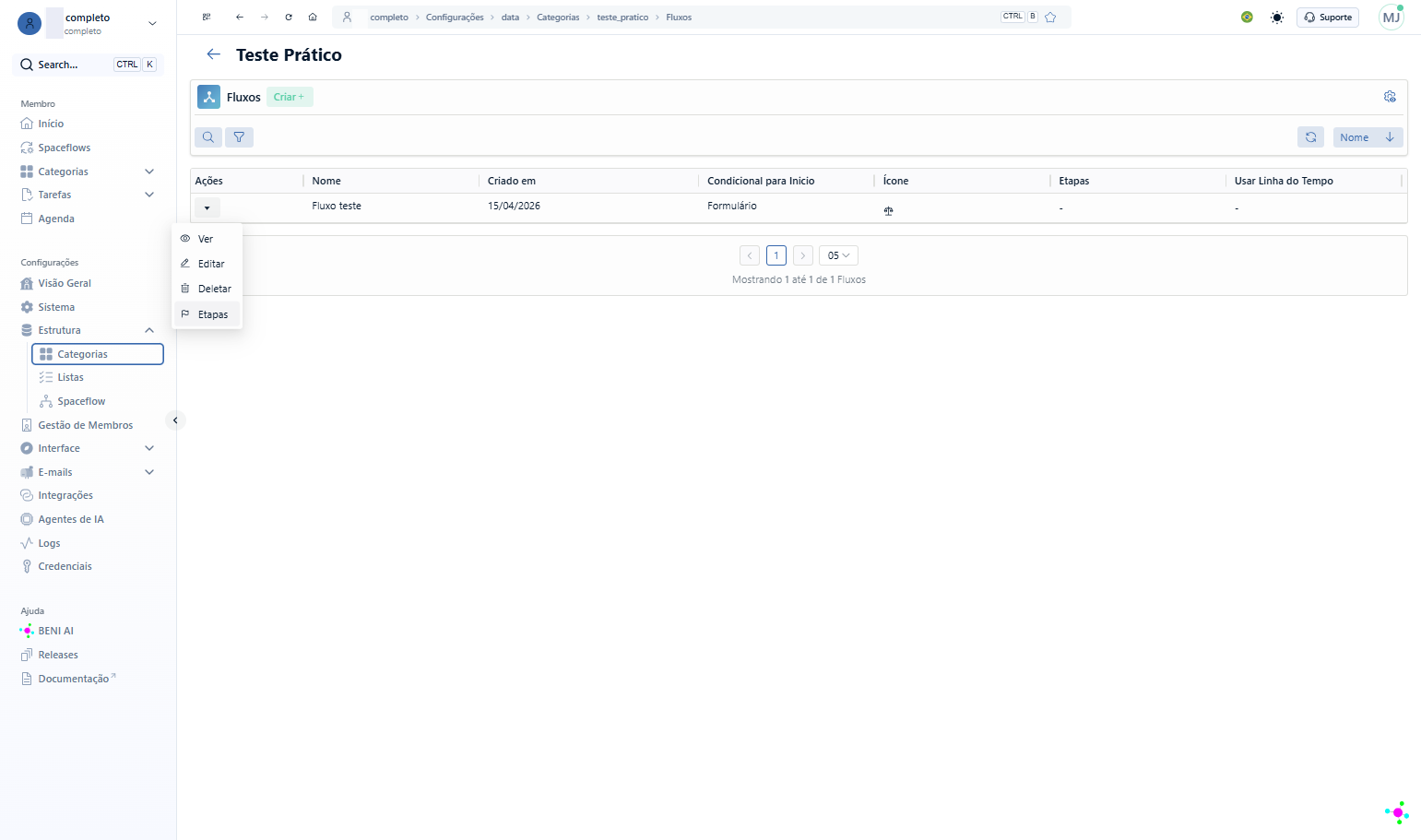Image resolution: width=1421 pixels, height=840 pixels.
Task: Reload page with the top bar refresh icon
Action: (289, 17)
